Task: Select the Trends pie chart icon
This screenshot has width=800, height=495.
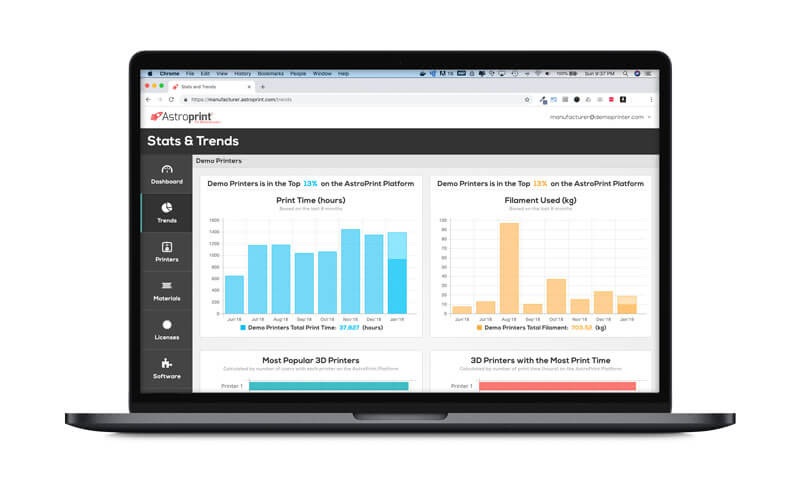Action: (x=167, y=208)
